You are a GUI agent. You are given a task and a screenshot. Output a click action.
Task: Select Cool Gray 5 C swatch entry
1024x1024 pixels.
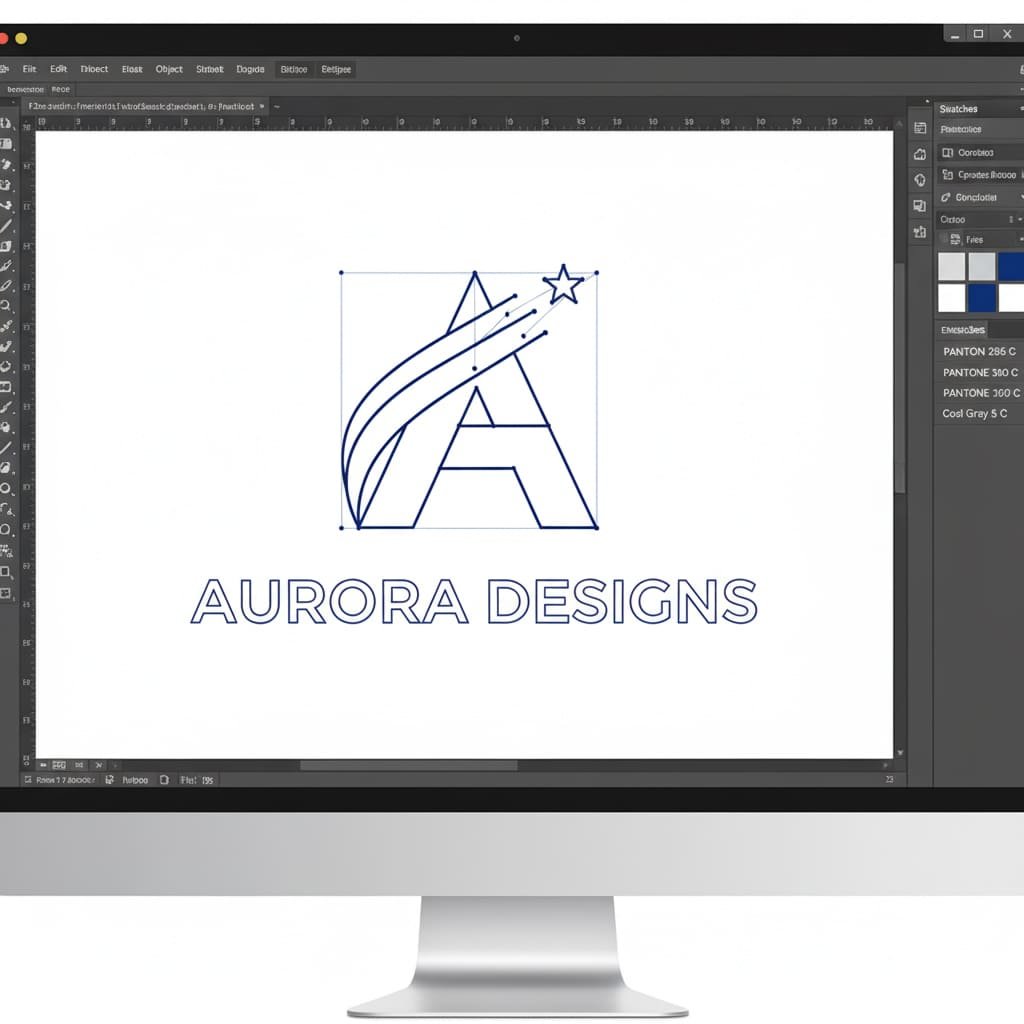click(x=974, y=413)
